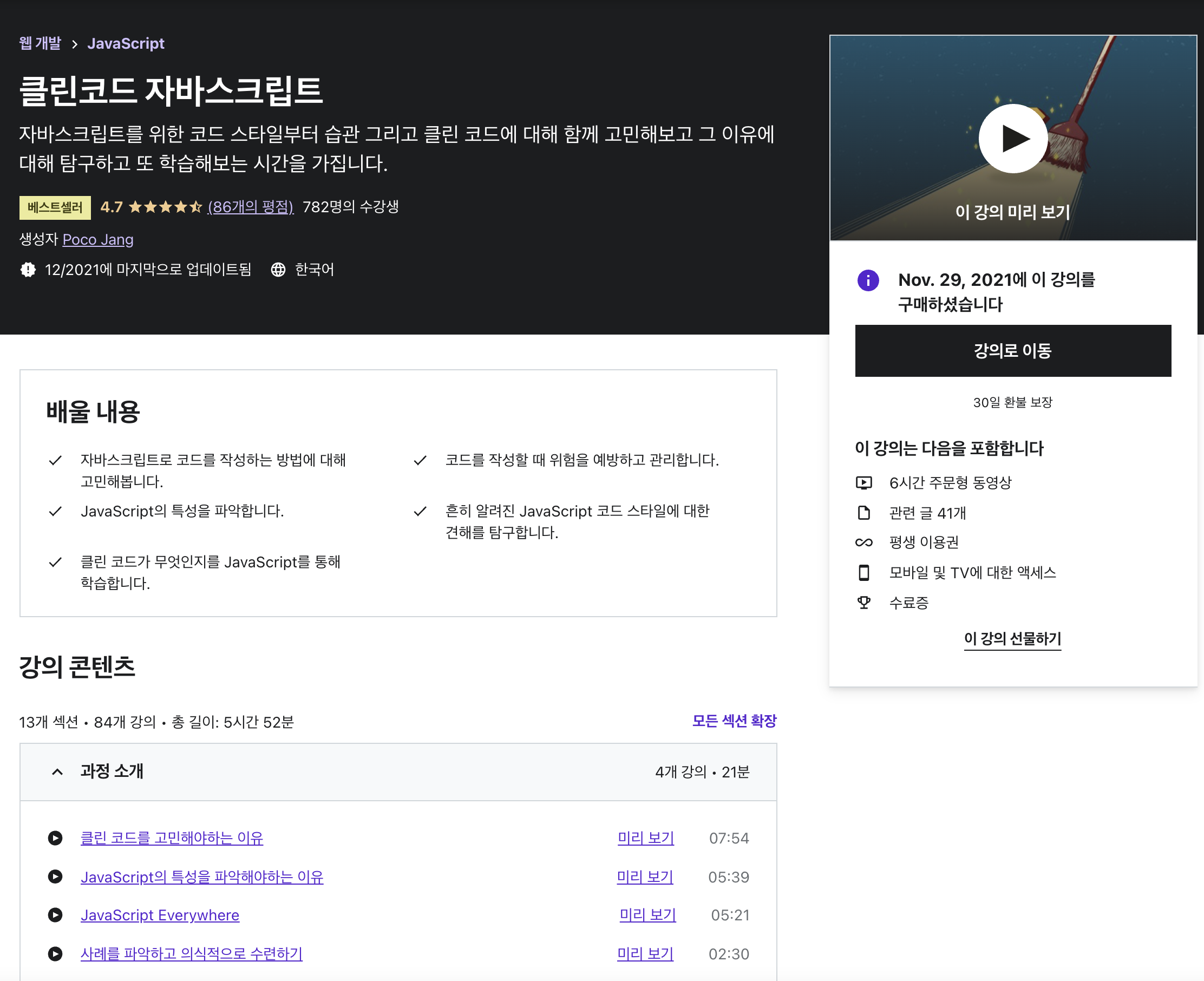1204x981 pixels.
Task: Click the mobile device access icon
Action: pos(863,572)
